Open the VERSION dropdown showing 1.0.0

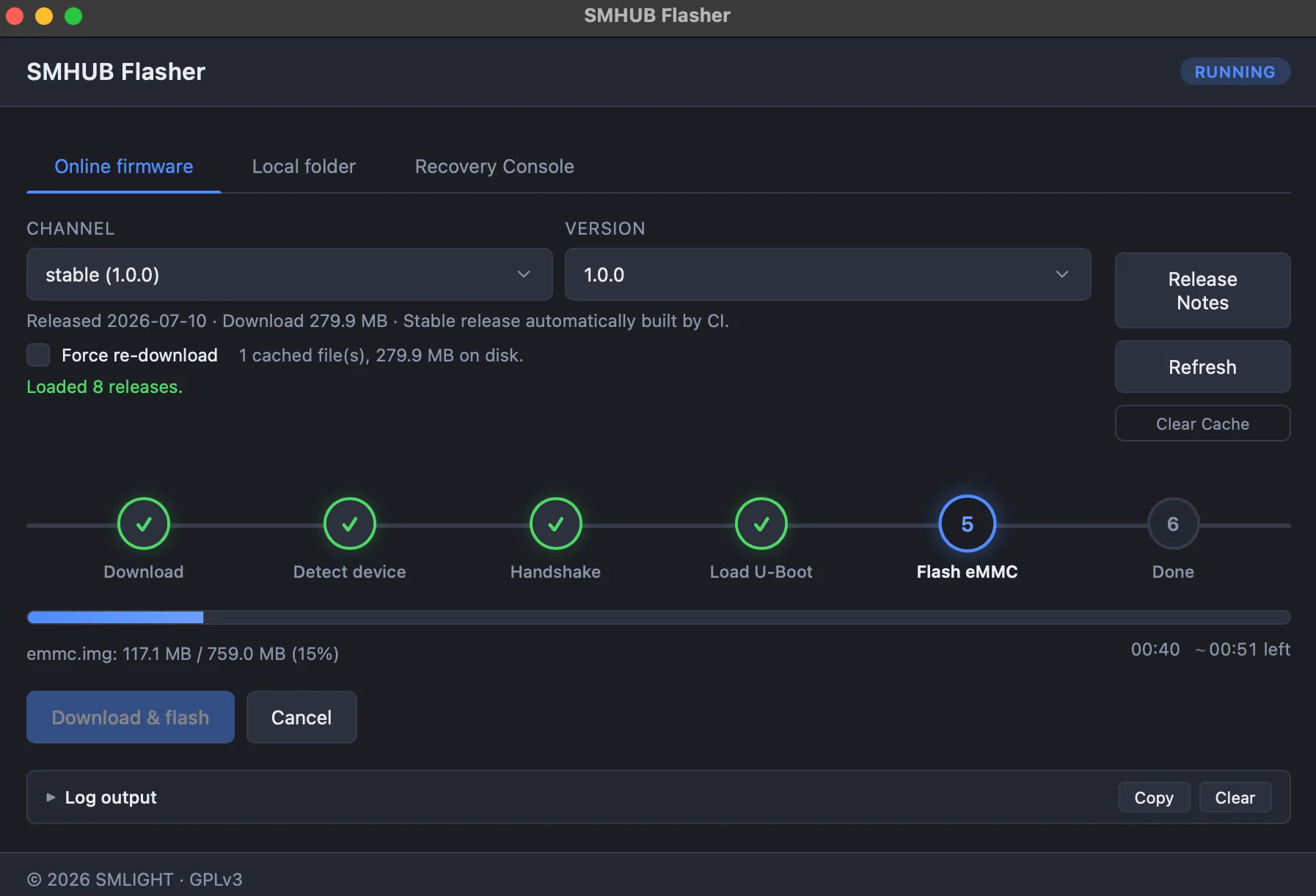827,274
